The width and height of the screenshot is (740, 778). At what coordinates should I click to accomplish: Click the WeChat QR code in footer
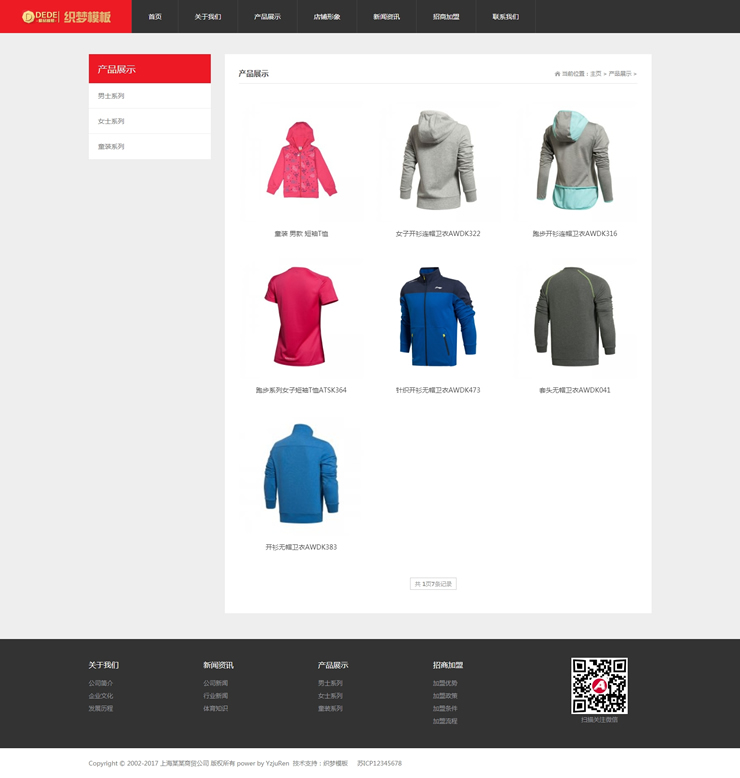coord(599,685)
